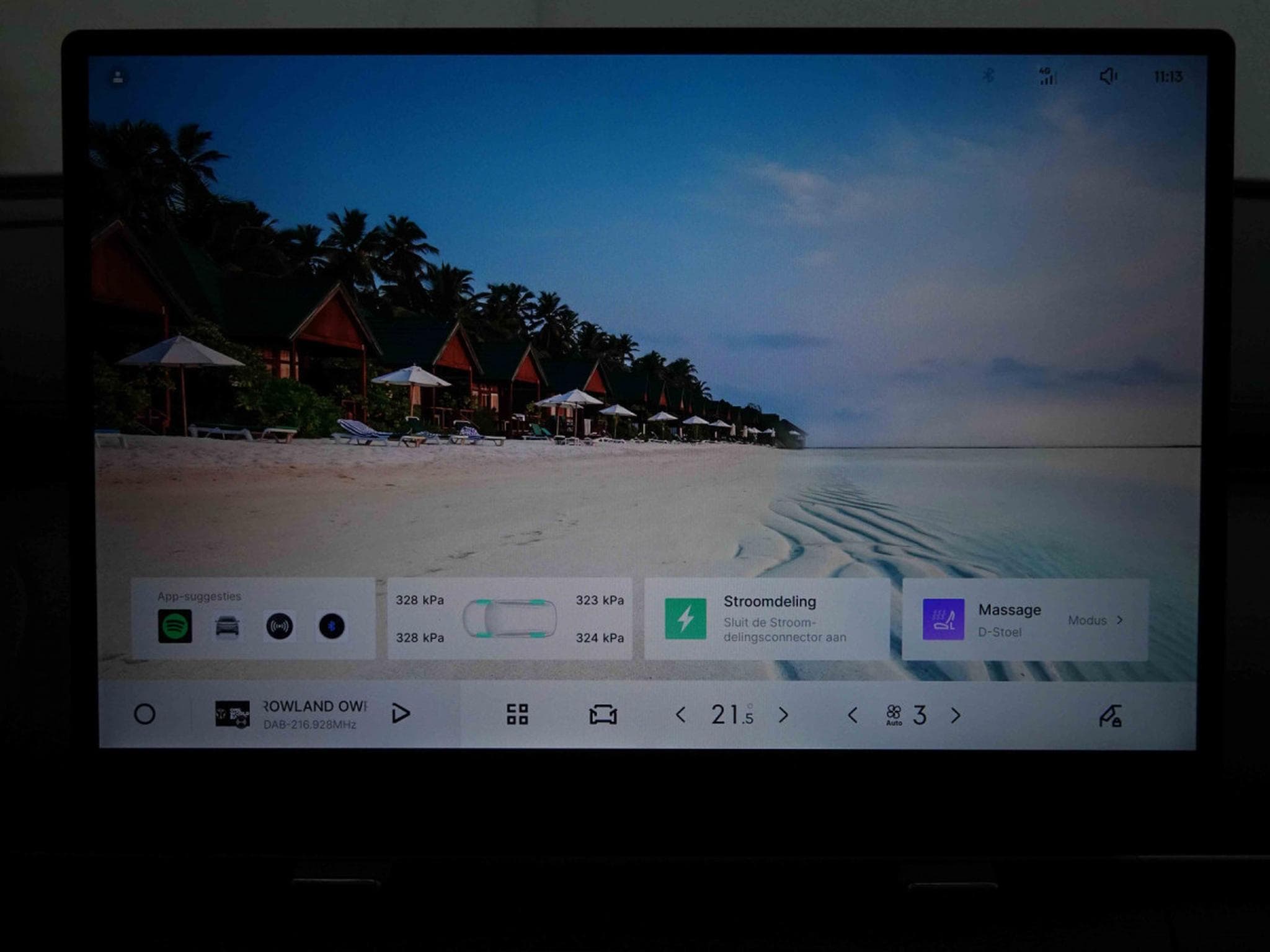This screenshot has width=1270, height=952.
Task: Lower fan speed with the left chevron
Action: [853, 715]
